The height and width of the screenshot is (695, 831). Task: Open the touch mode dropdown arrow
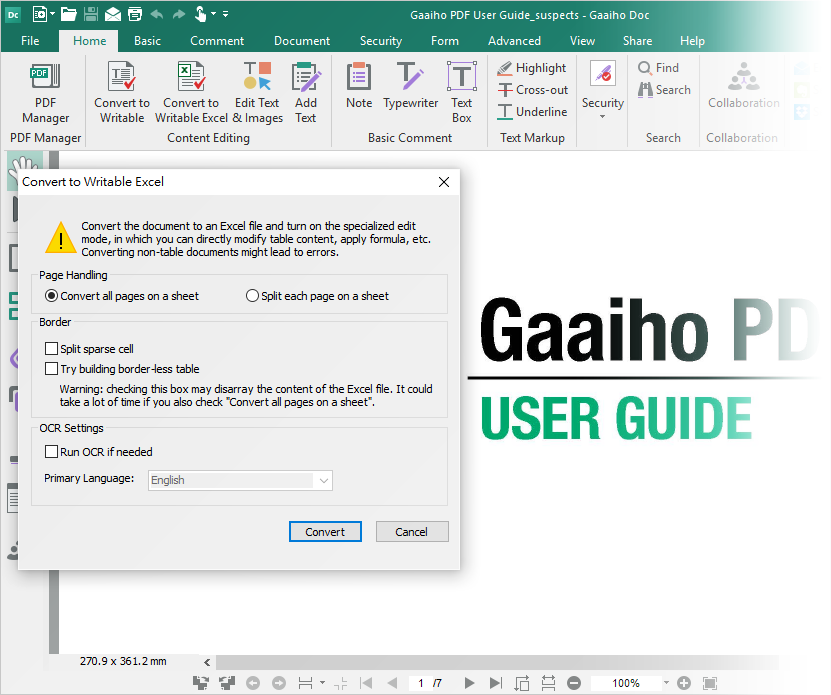click(x=214, y=14)
